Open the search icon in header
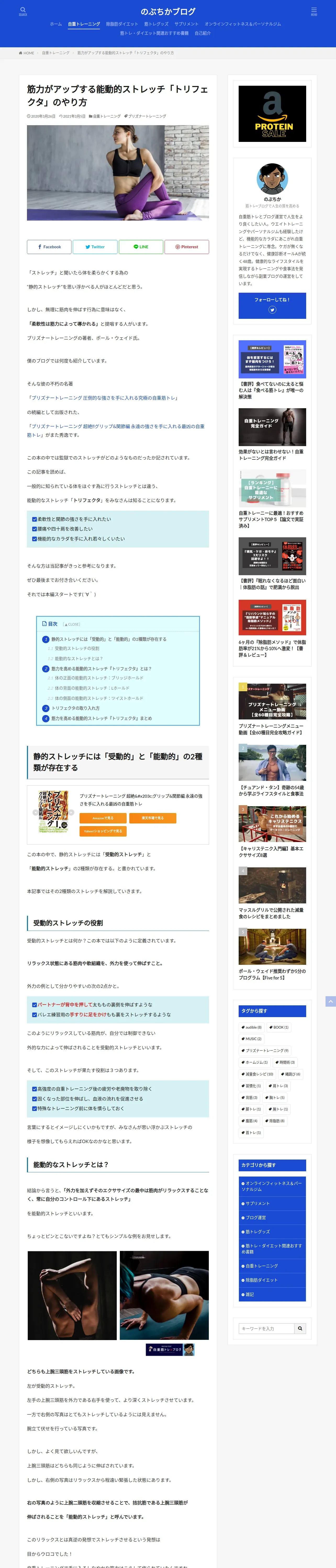The width and height of the screenshot is (336, 1568). tap(23, 11)
